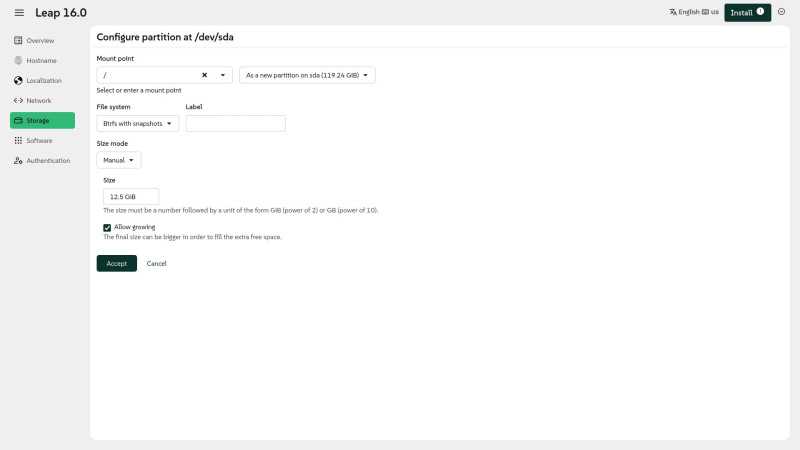
Task: Go to the Authentication section
Action: (42, 160)
